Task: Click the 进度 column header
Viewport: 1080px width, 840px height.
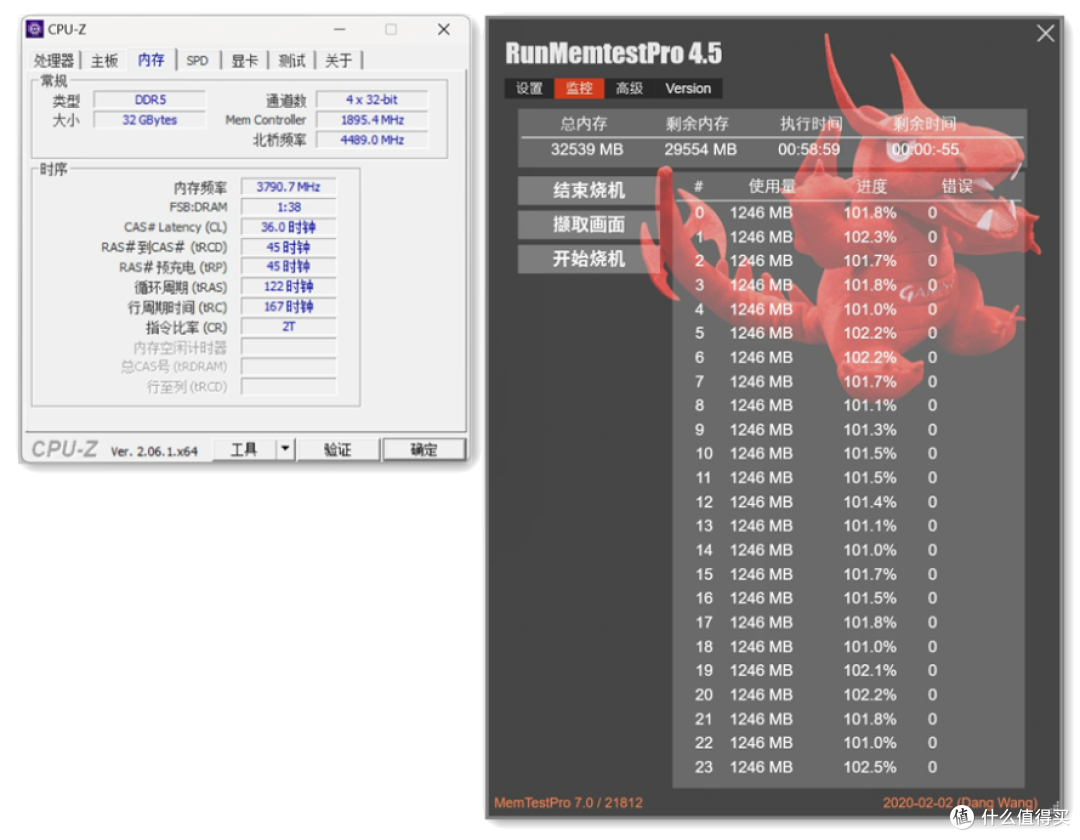Action: [871, 187]
